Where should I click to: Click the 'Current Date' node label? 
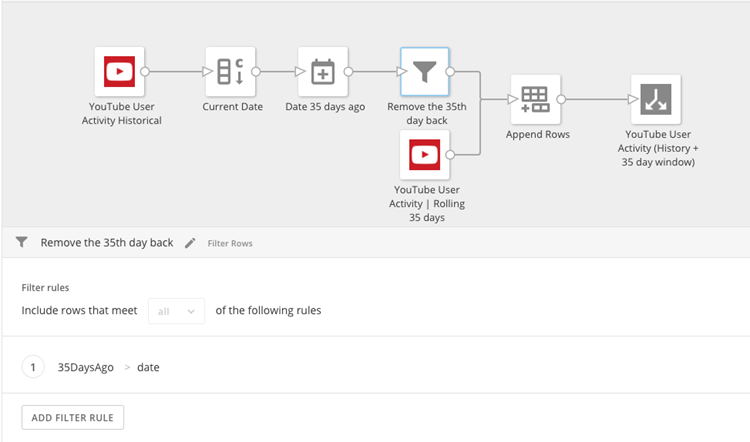tap(232, 107)
